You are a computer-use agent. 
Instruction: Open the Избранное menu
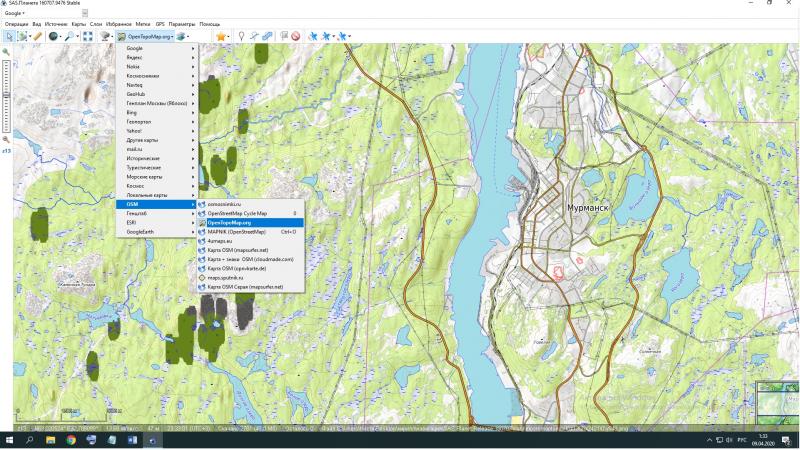tap(118, 24)
